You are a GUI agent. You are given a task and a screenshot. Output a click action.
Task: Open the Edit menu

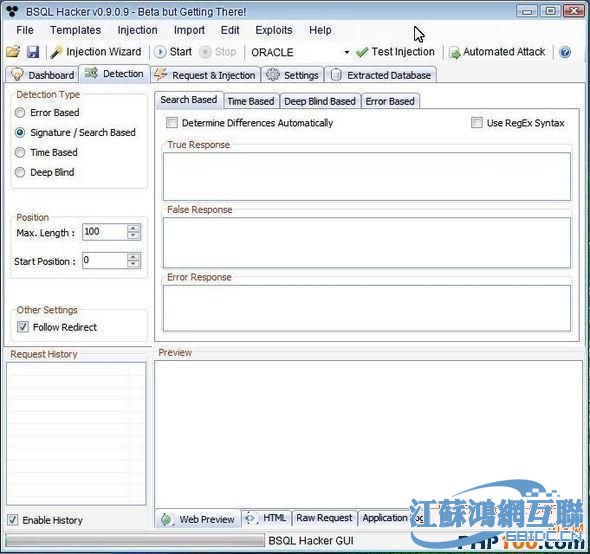(230, 30)
